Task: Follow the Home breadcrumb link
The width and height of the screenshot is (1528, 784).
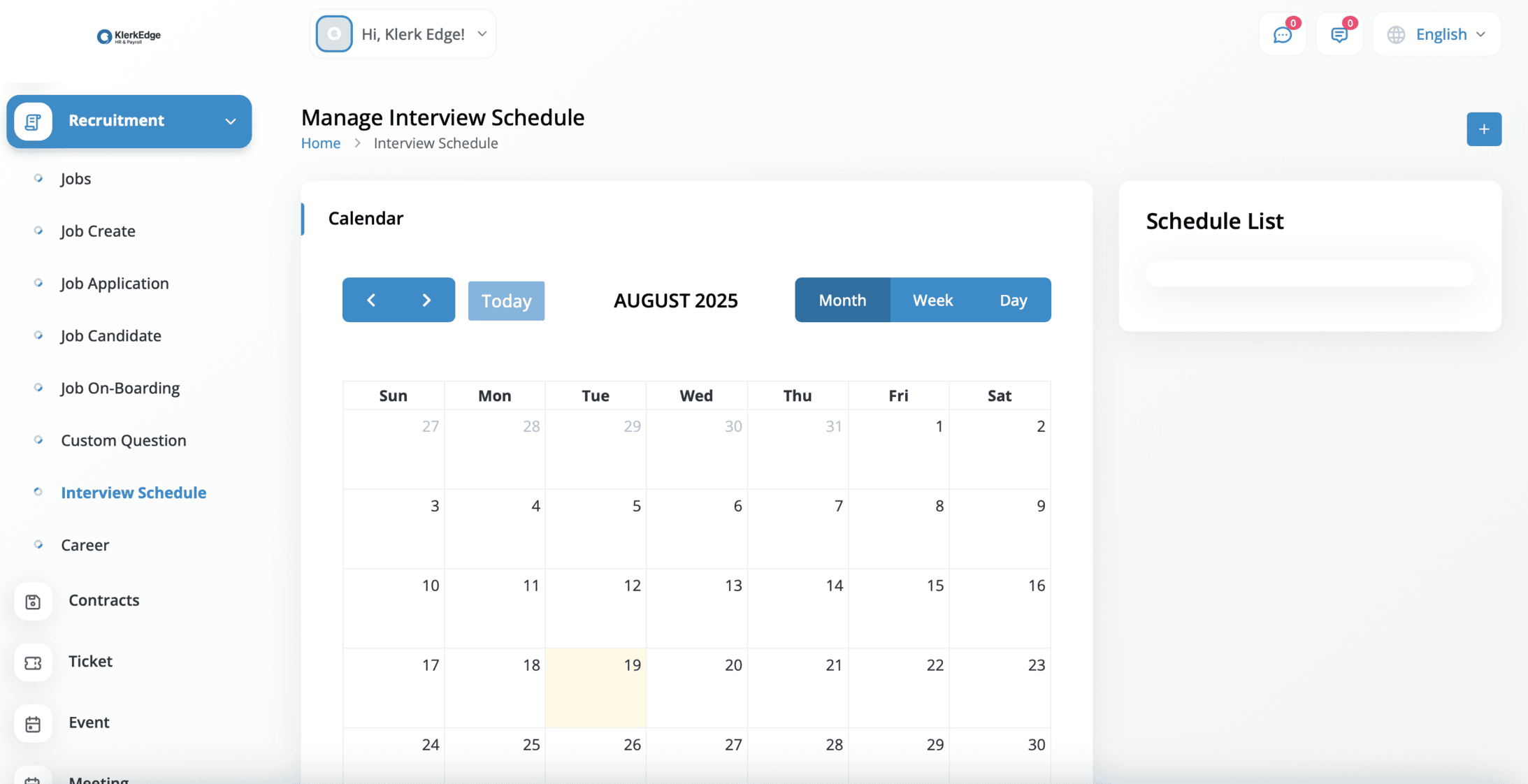Action: pyautogui.click(x=320, y=143)
